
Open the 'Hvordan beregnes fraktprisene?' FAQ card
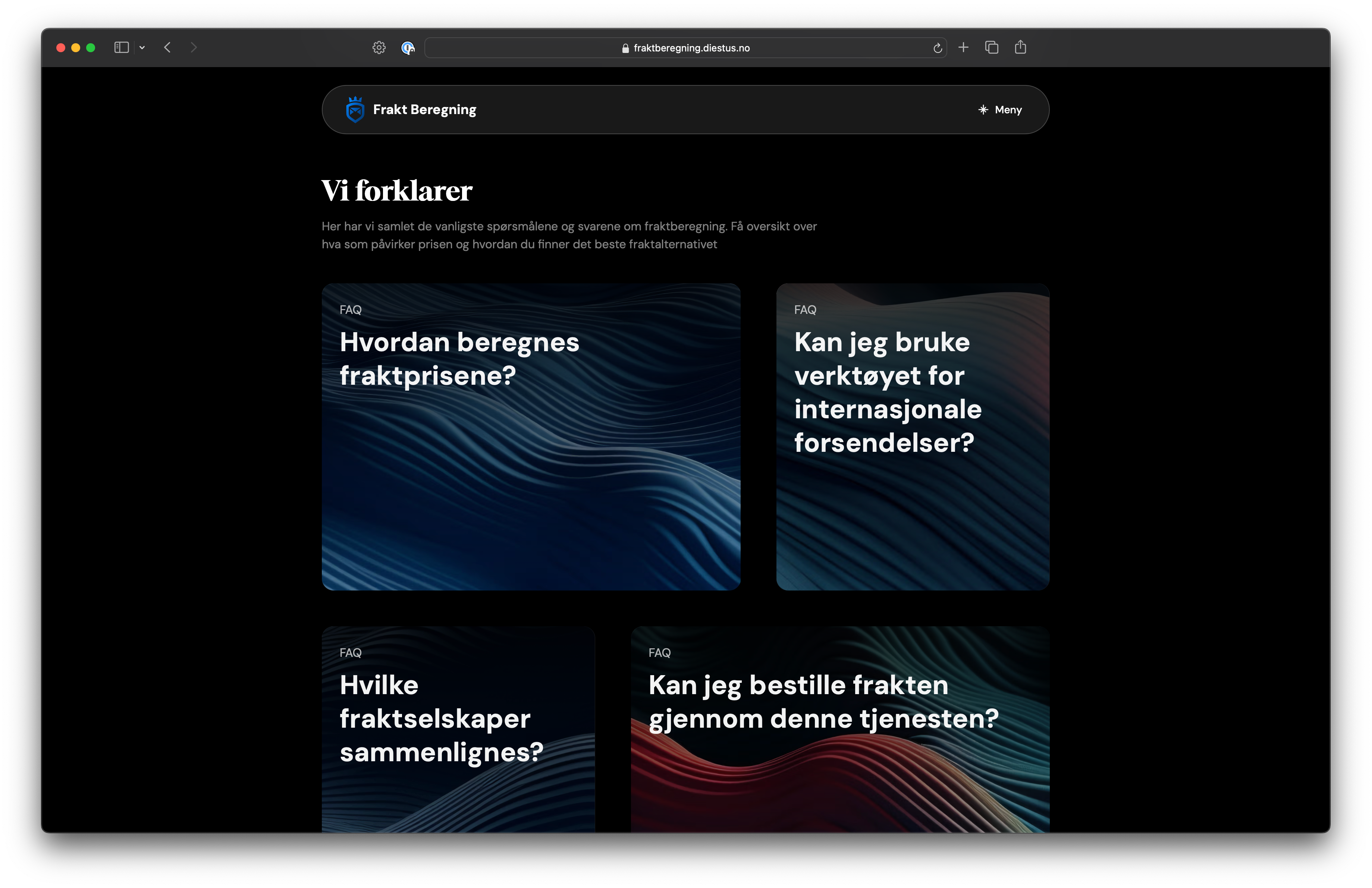[x=530, y=436]
